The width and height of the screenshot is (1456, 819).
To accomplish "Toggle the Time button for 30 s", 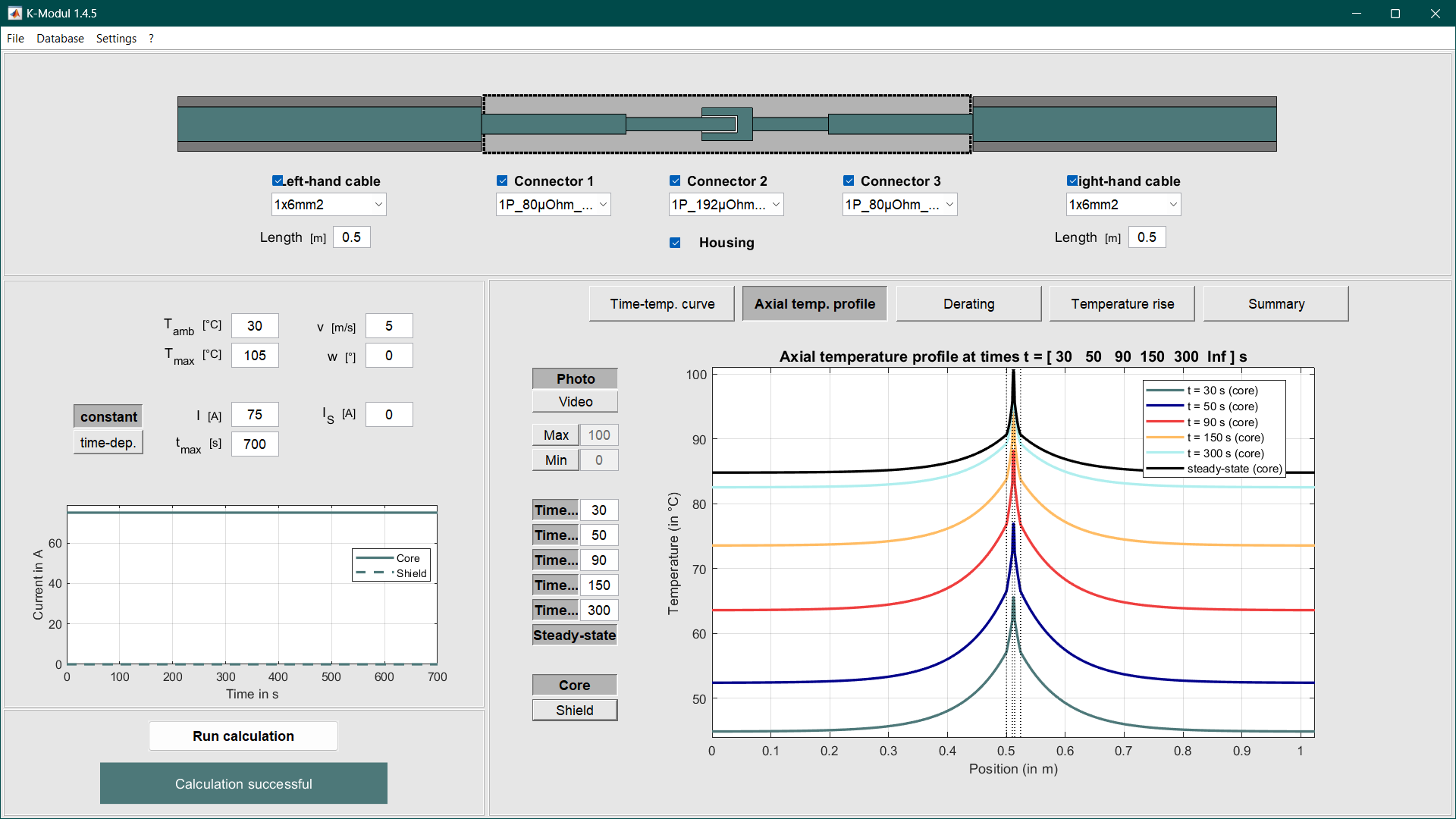I will pyautogui.click(x=556, y=510).
